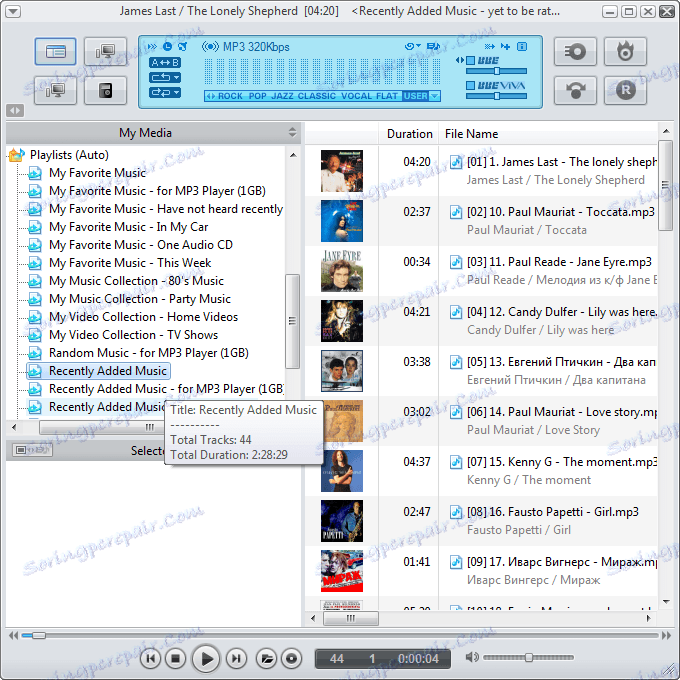Screen dimensions: 680x680
Task: Click the lower-left monitor display button
Action: 56,90
